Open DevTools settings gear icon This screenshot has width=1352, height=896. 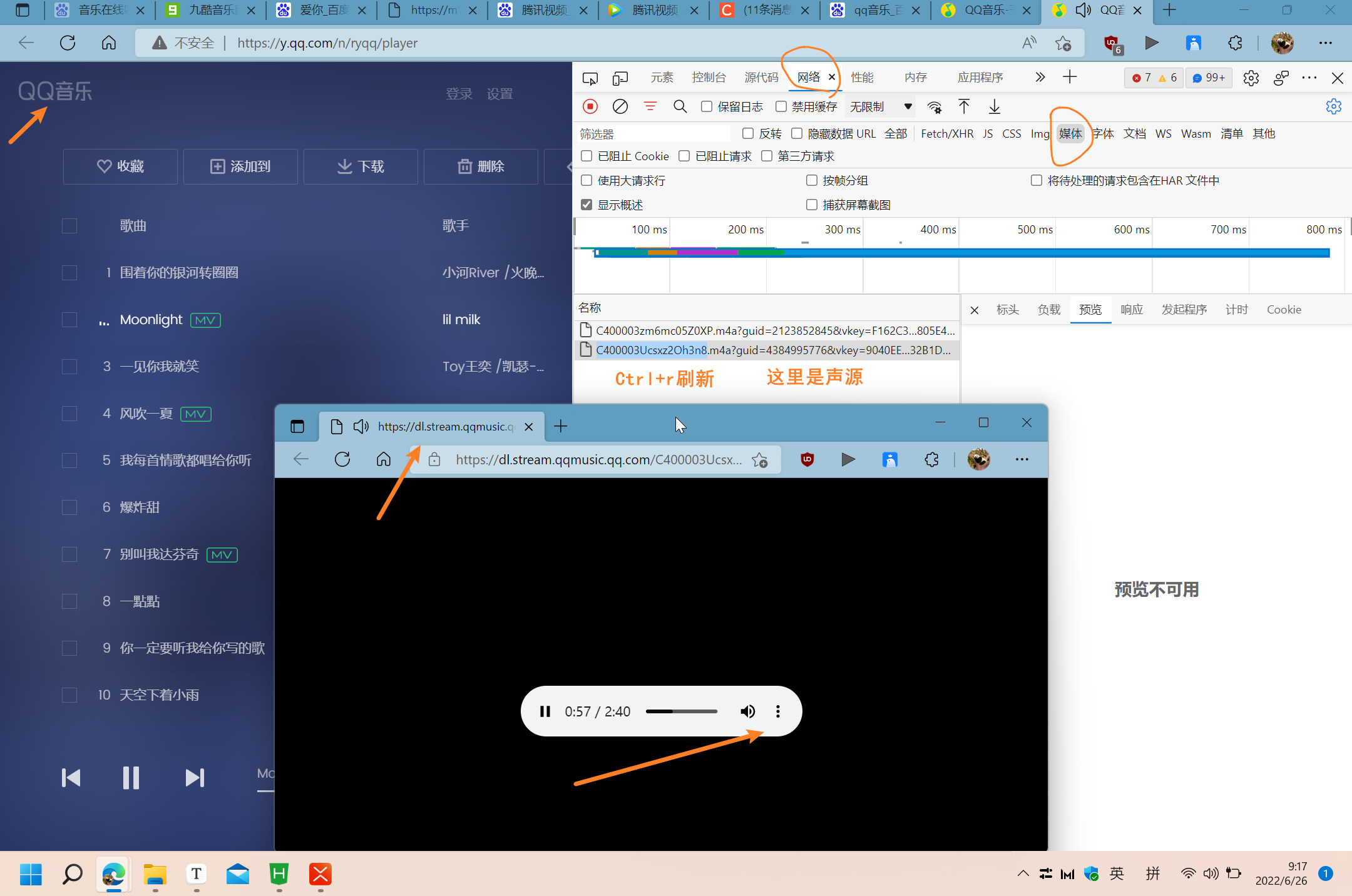pos(1251,78)
